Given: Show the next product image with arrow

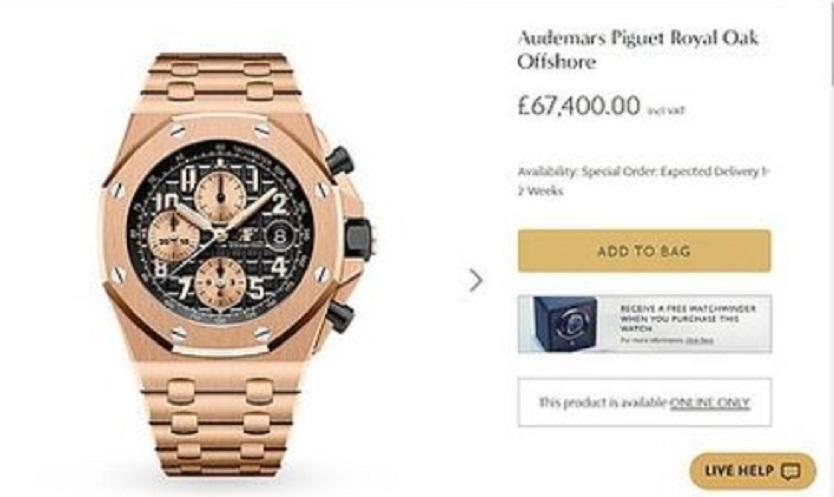Looking at the screenshot, I should (476, 280).
